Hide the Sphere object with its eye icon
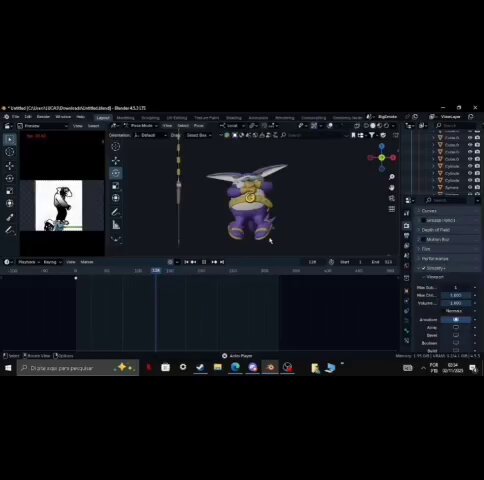Viewport: 484px width, 480px height. tap(470, 188)
